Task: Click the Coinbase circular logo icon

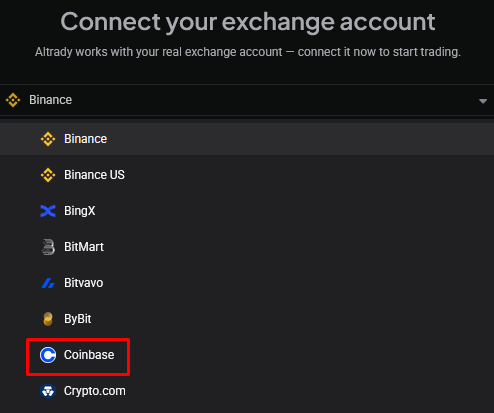Action: [48, 355]
